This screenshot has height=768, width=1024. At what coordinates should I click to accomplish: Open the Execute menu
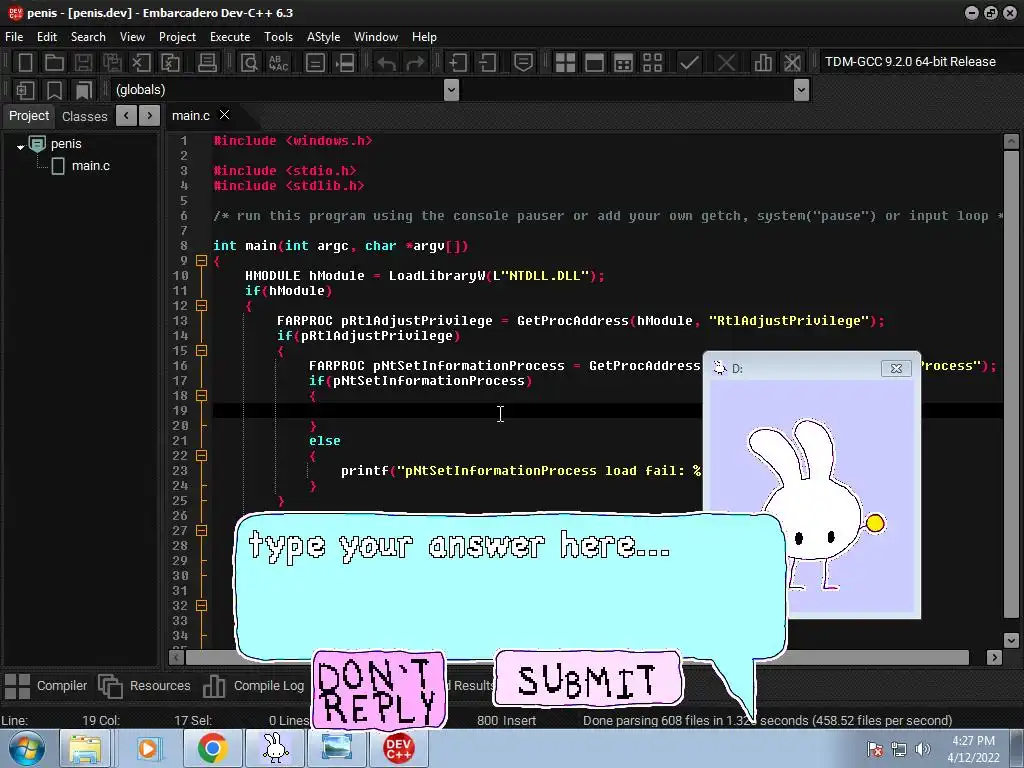230,37
